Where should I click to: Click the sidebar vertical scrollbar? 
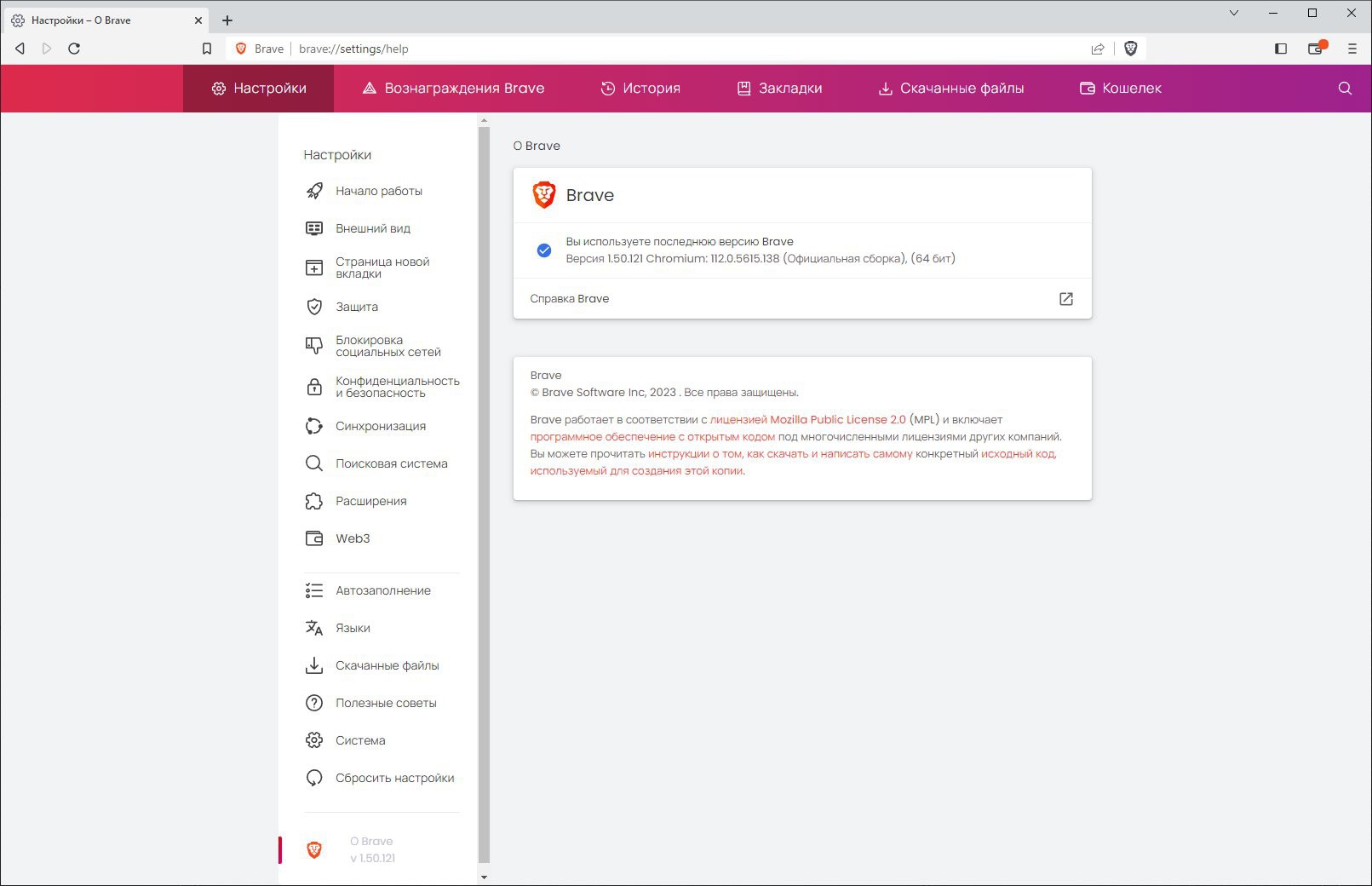pyautogui.click(x=484, y=494)
